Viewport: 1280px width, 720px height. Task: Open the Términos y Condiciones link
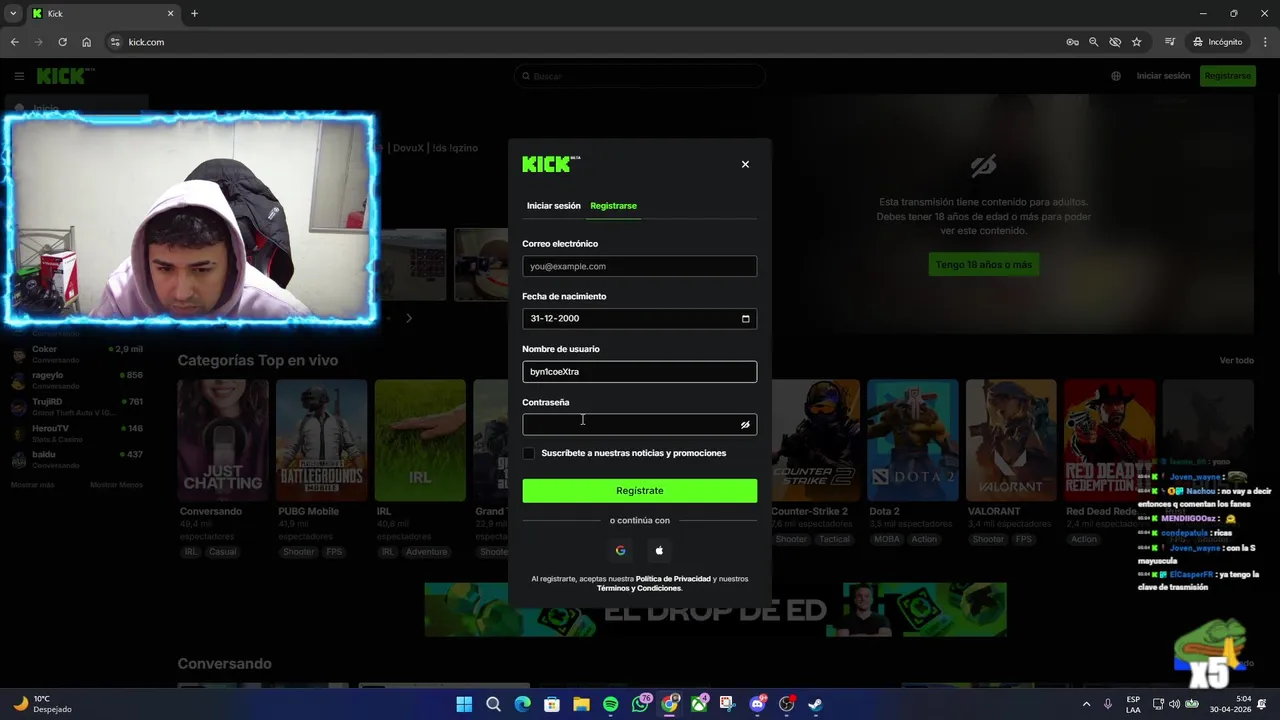click(x=639, y=588)
